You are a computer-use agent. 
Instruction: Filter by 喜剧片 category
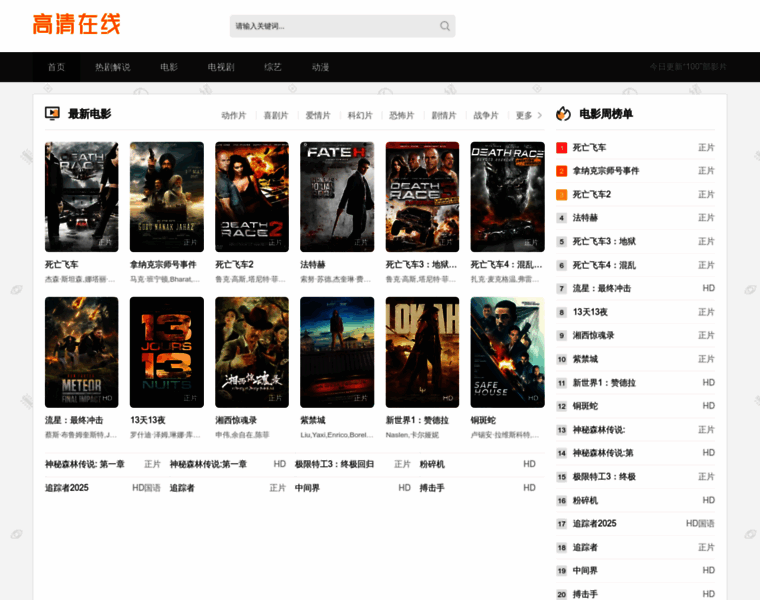(x=275, y=115)
